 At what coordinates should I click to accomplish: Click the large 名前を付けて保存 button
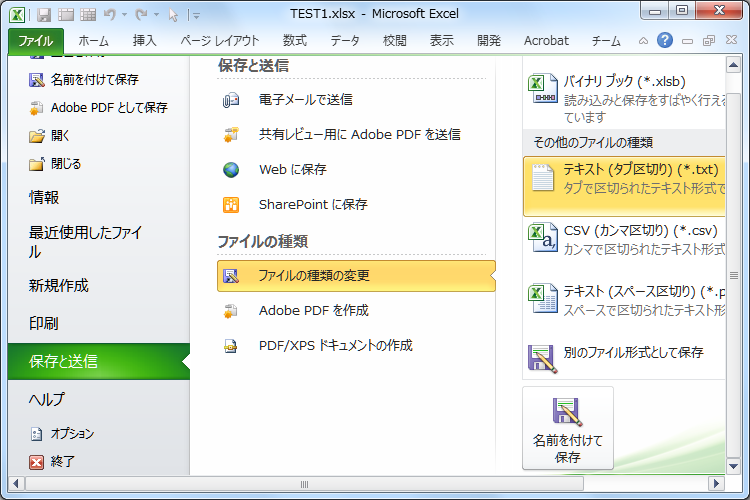[568, 428]
